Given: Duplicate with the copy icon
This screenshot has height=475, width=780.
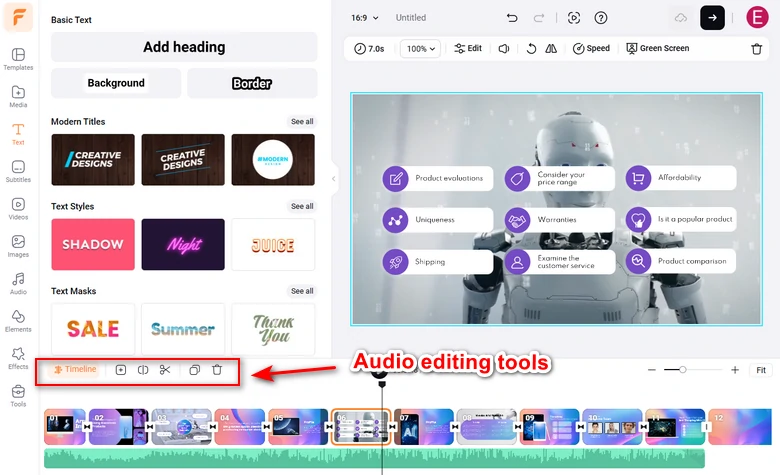Looking at the screenshot, I should tap(195, 370).
